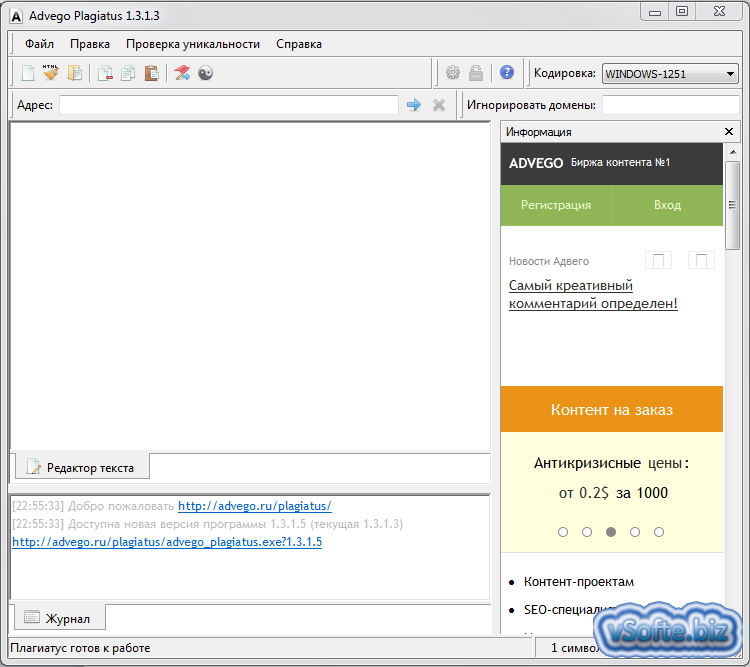The width and height of the screenshot is (750, 667).
Task: Click the Антикризисные цены text
Action: pyautogui.click(x=611, y=463)
